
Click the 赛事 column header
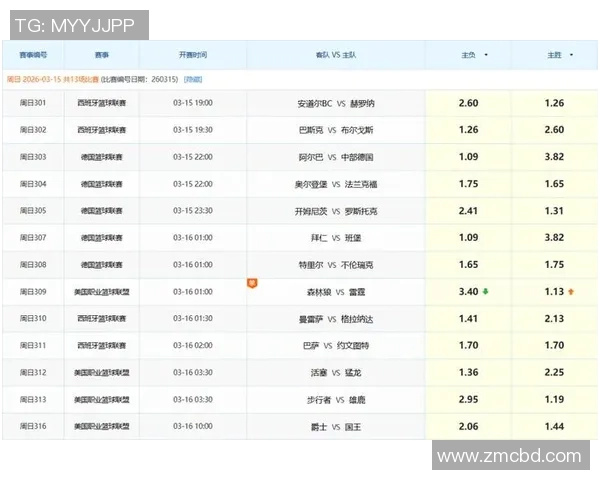(102, 55)
